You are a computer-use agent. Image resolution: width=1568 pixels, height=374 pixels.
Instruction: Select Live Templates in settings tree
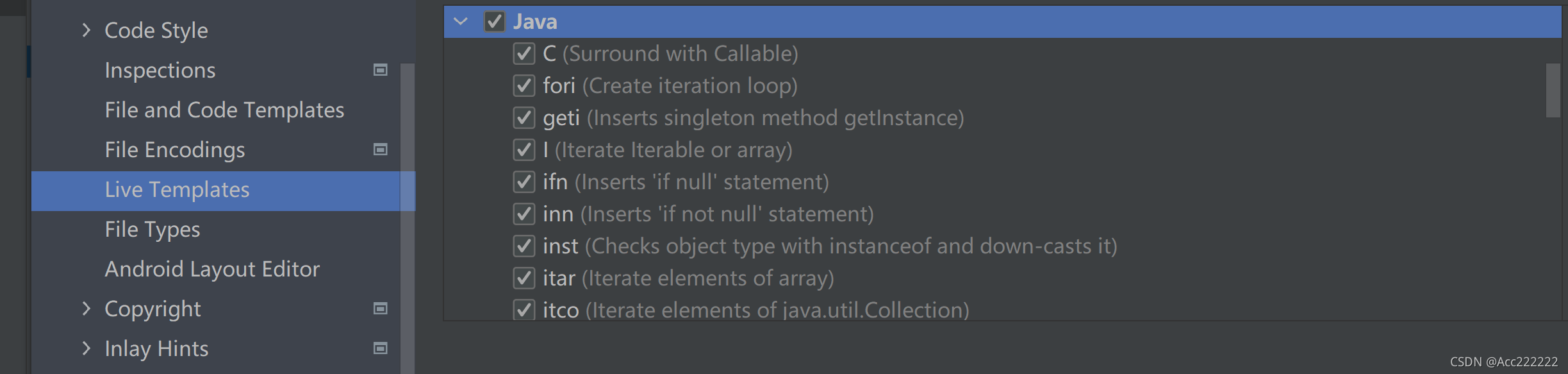(x=223, y=190)
